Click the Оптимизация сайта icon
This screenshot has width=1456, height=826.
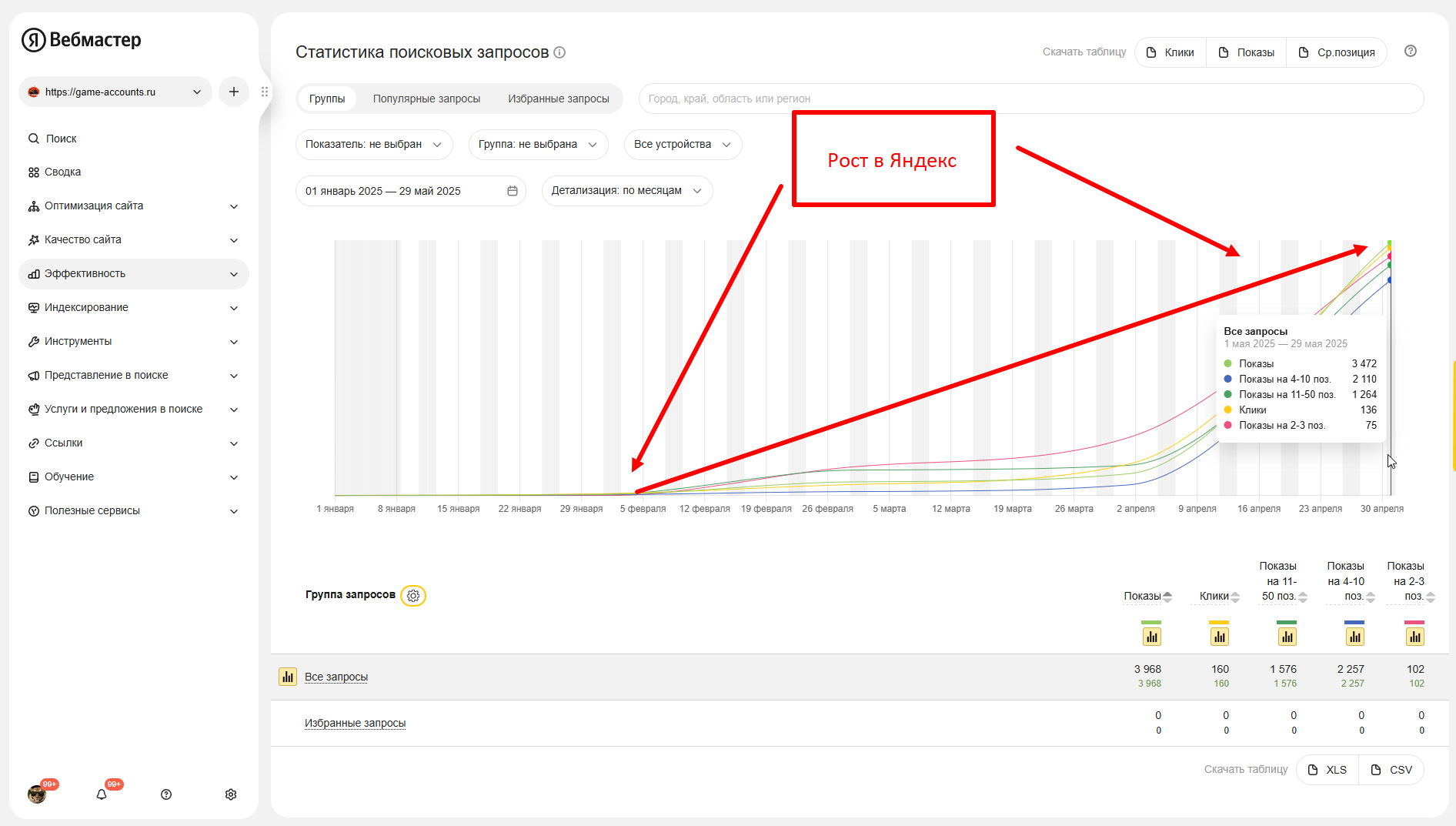[x=34, y=206]
